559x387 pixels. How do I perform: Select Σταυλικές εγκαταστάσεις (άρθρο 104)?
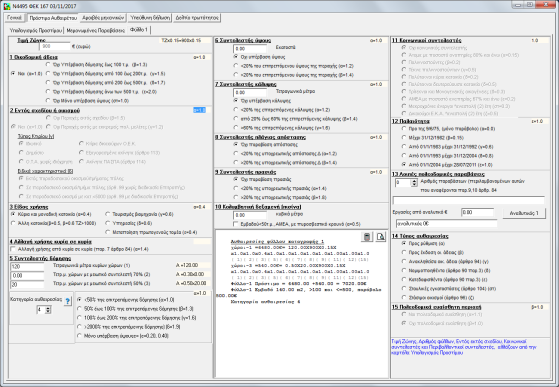pos(449,288)
